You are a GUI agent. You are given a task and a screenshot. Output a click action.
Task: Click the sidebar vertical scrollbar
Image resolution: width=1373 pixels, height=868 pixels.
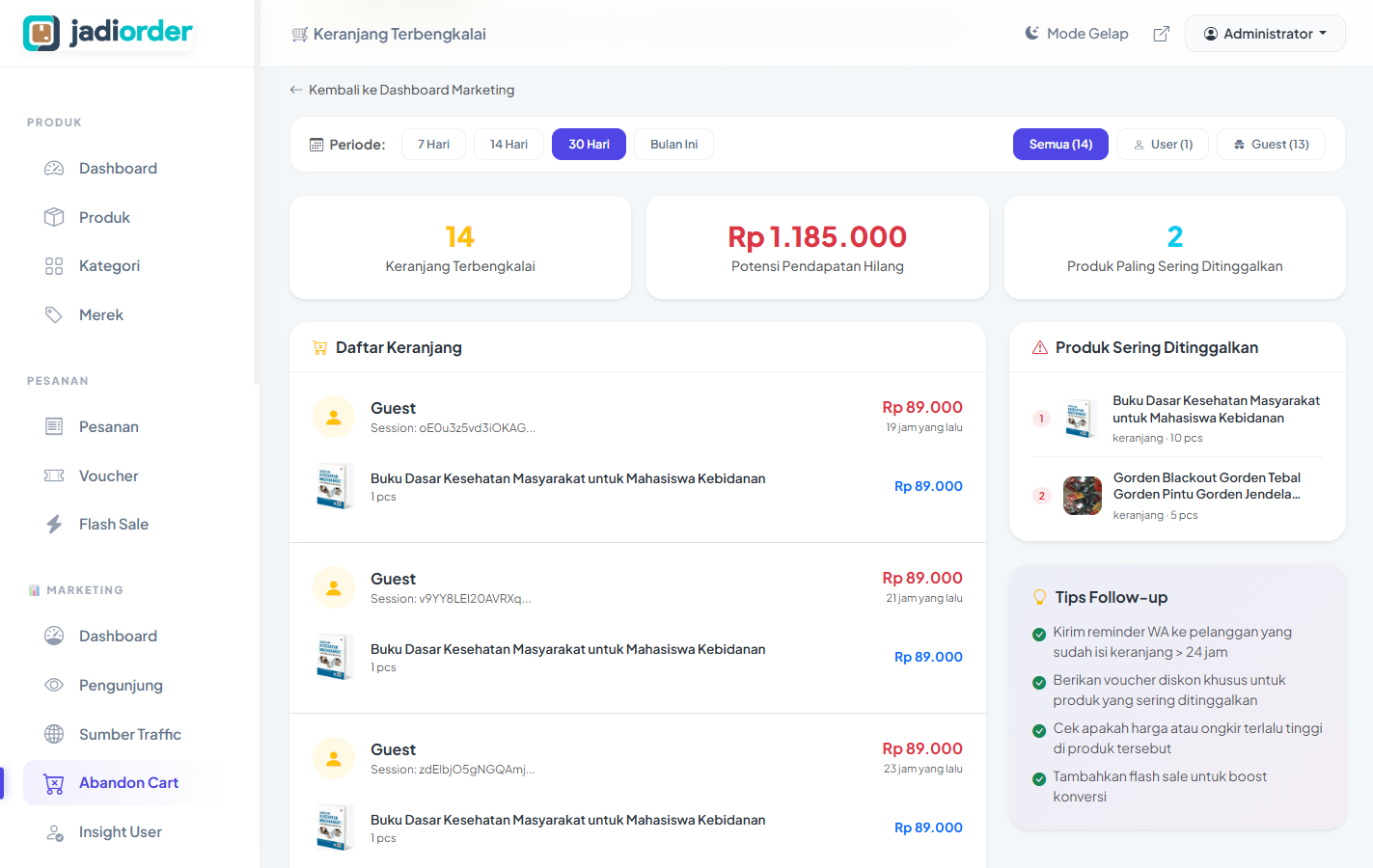[257, 193]
